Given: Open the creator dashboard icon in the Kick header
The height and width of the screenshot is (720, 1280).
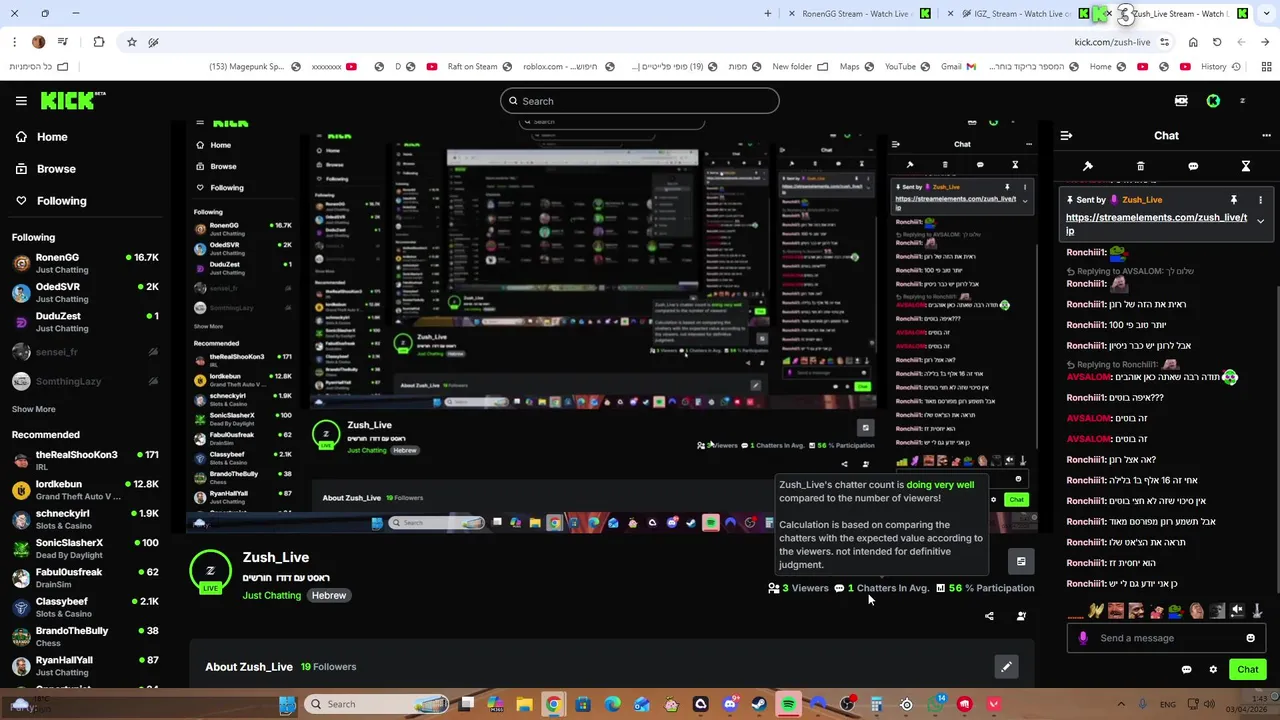Looking at the screenshot, I should pos(1181,101).
